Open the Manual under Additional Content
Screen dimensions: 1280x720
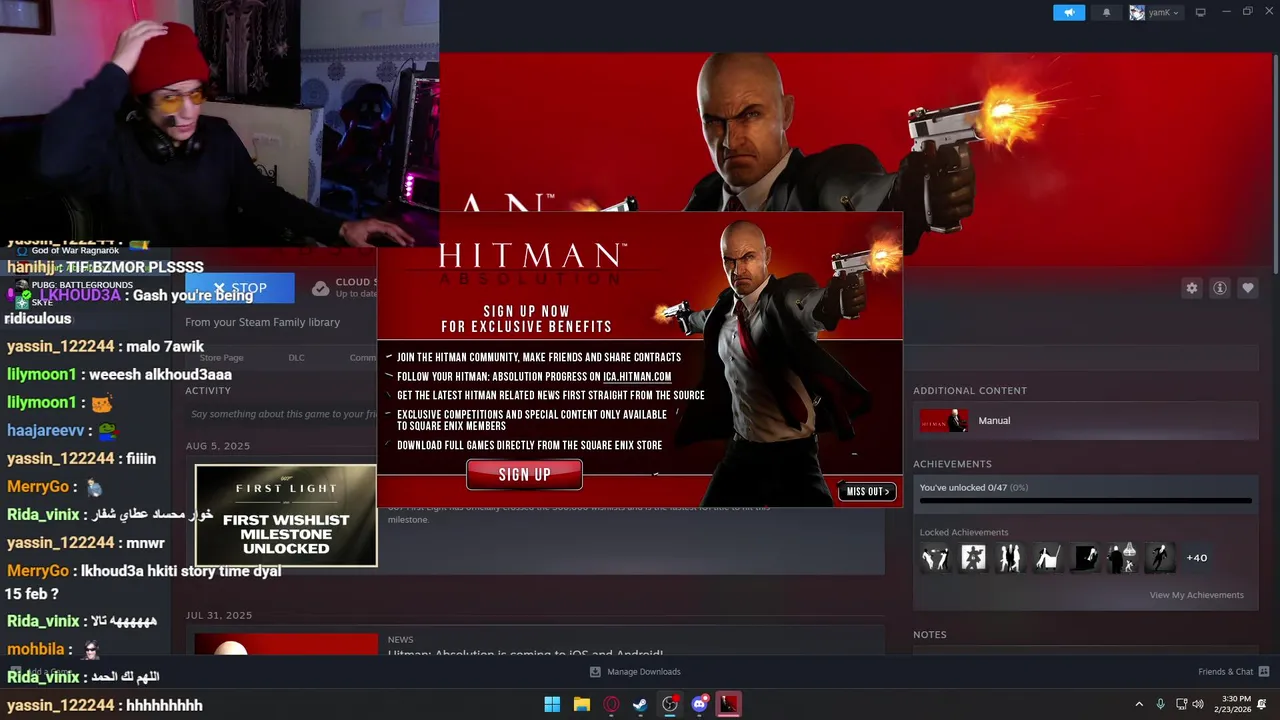(1086, 421)
